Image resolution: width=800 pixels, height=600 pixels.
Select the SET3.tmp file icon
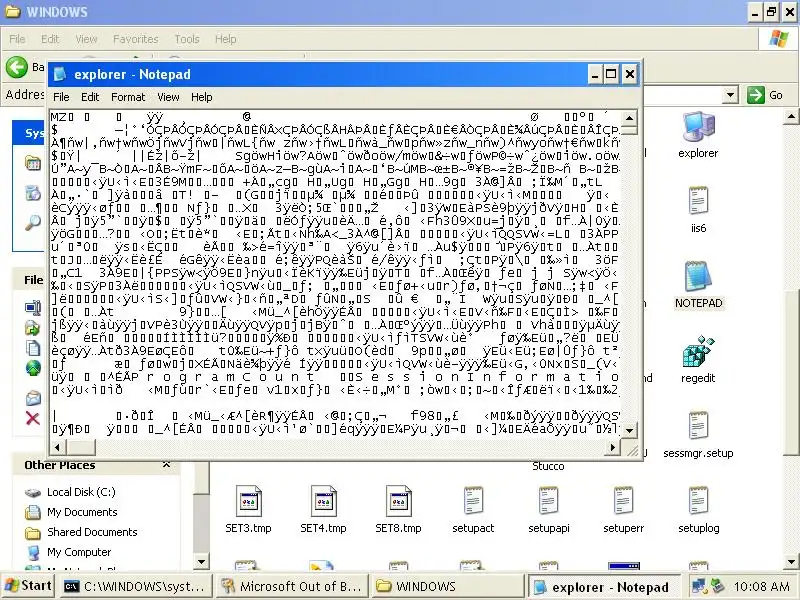point(248,501)
